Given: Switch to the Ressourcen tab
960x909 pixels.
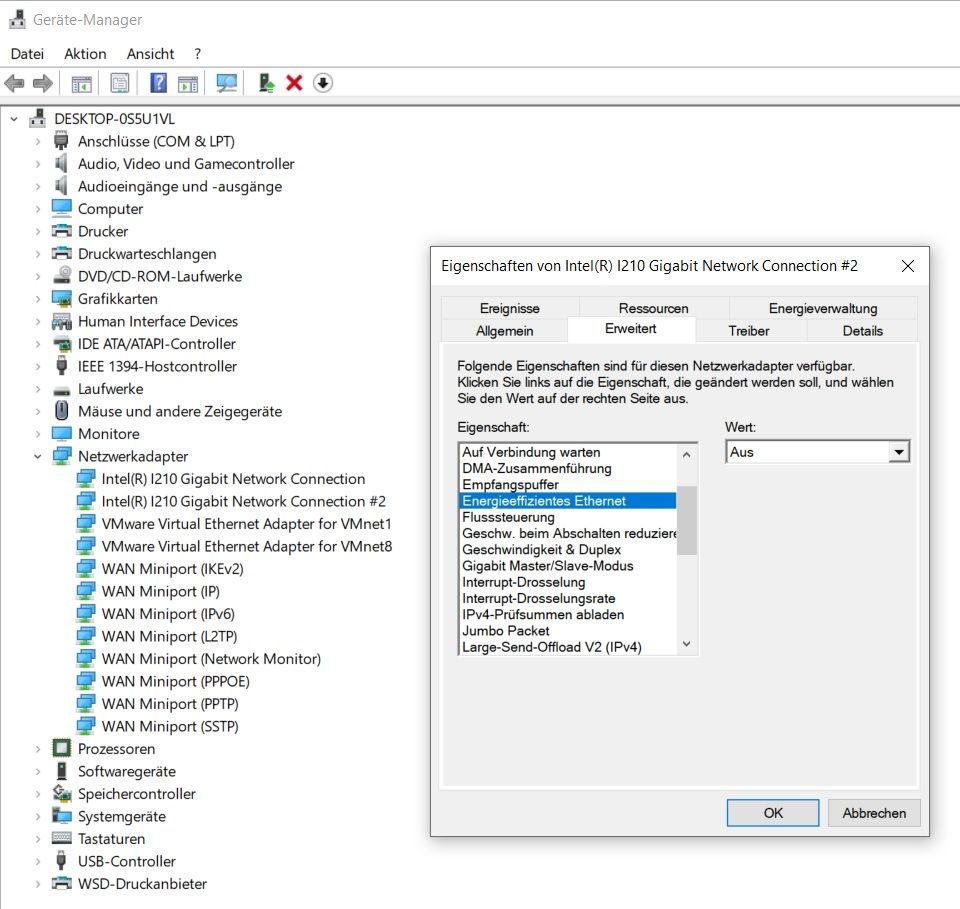Looking at the screenshot, I should click(653, 308).
